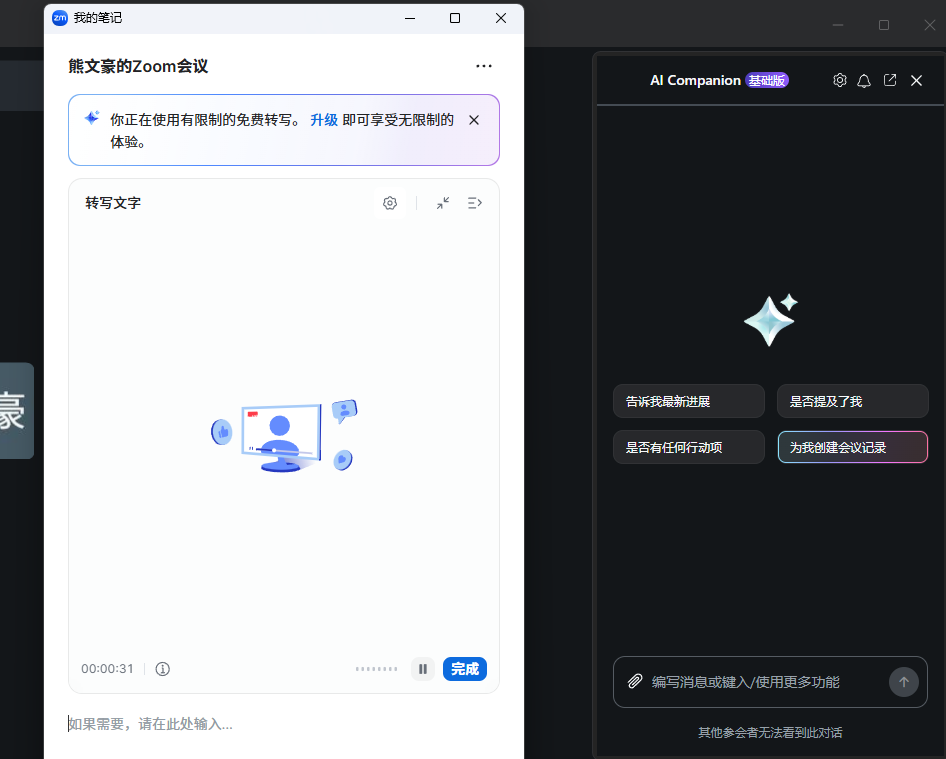
Task: Open the three-dot menu beside meeting title
Action: click(x=484, y=66)
